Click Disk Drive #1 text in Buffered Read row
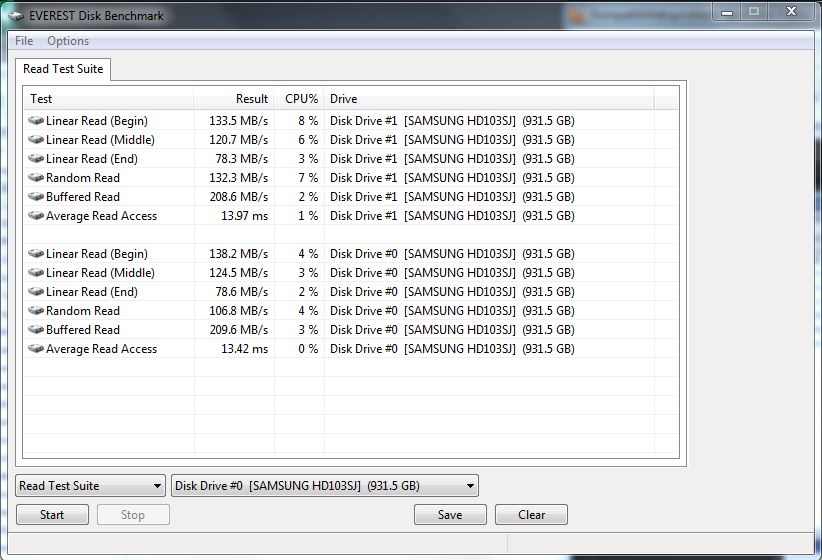This screenshot has width=822, height=560. click(x=363, y=197)
